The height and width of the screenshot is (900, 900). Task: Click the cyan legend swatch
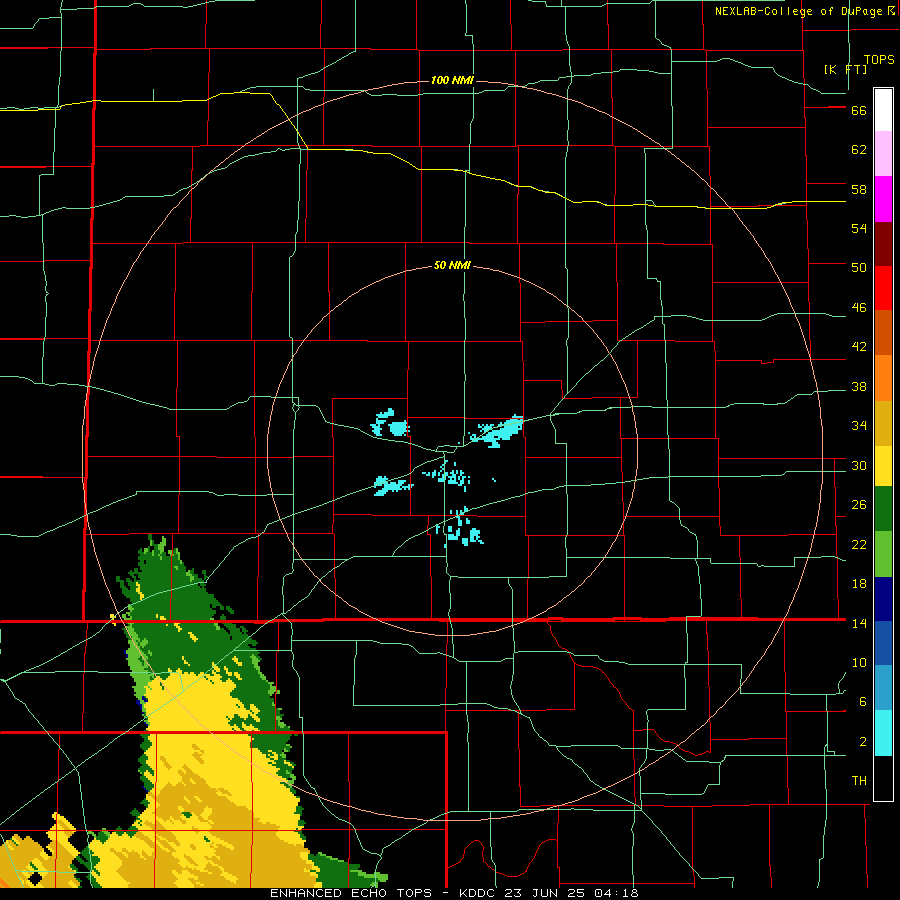(x=883, y=733)
